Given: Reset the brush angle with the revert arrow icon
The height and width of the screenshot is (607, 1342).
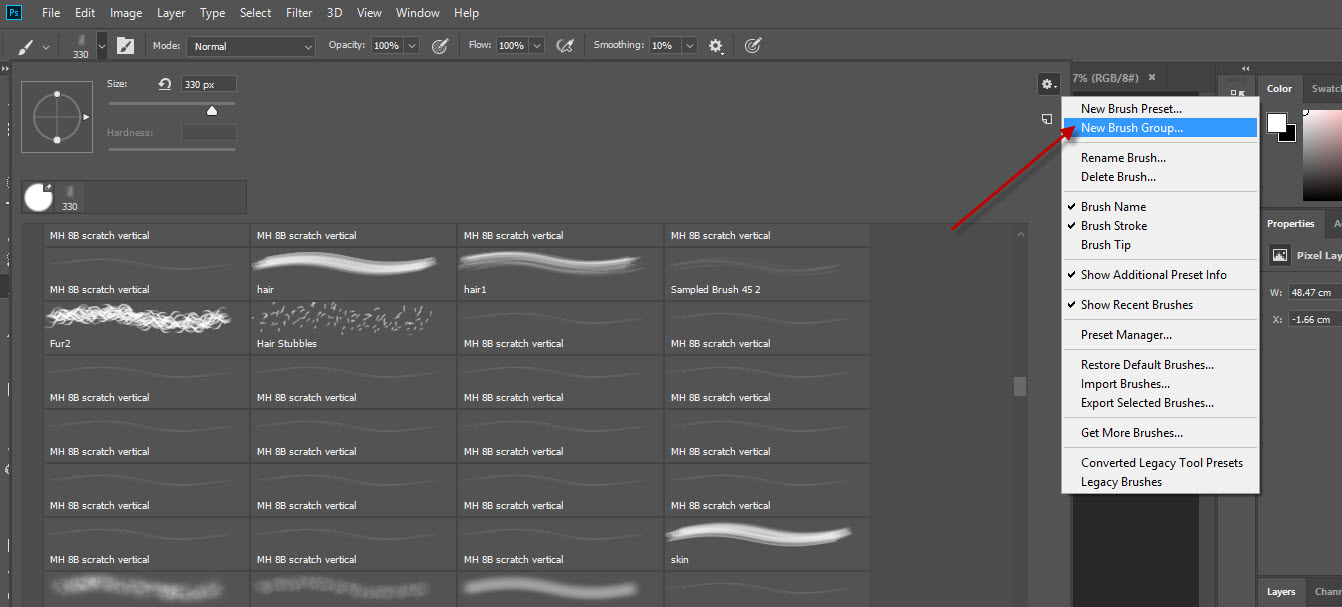Looking at the screenshot, I should (166, 84).
